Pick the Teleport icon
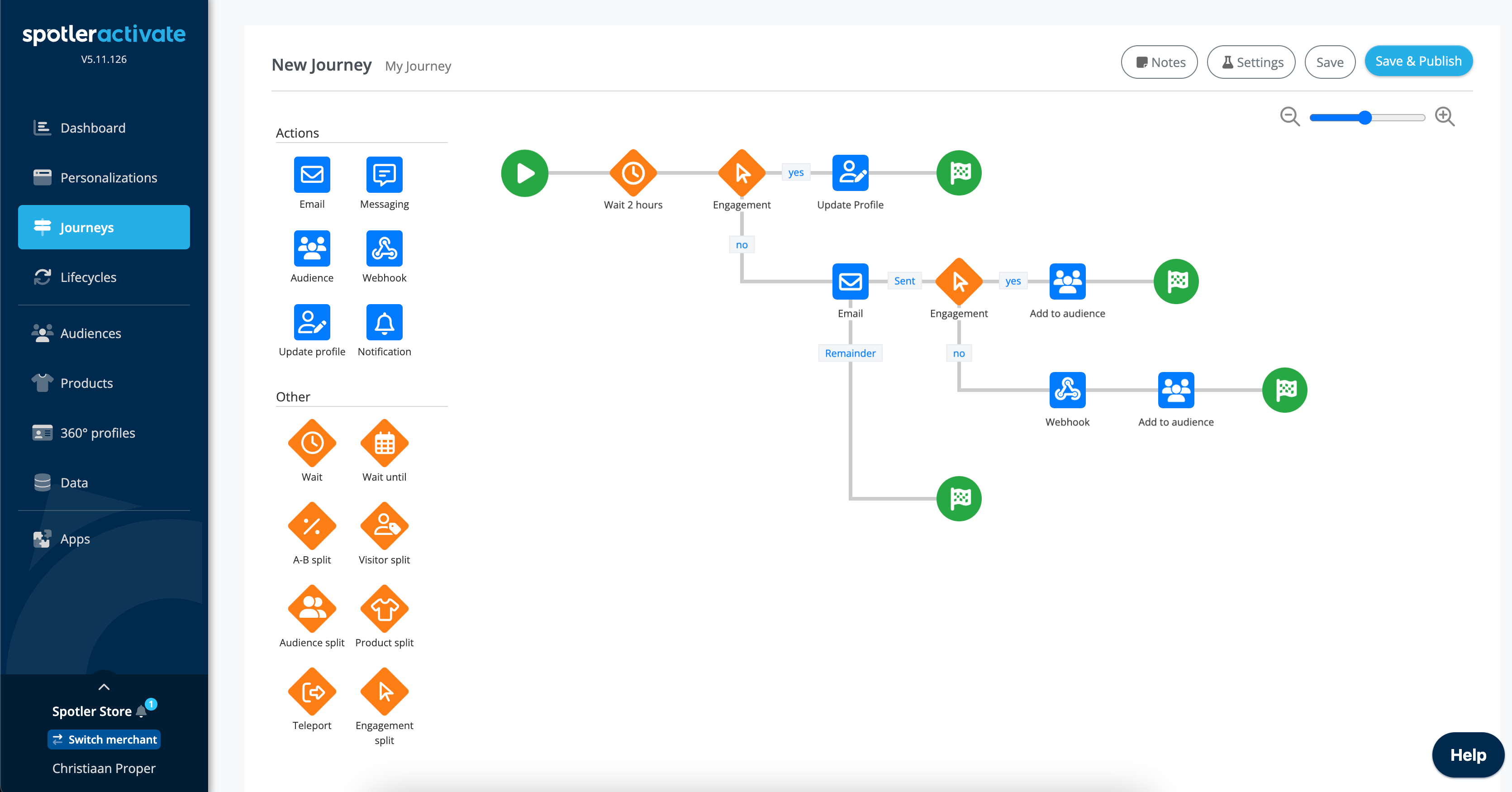This screenshot has width=1512, height=792. point(312,692)
